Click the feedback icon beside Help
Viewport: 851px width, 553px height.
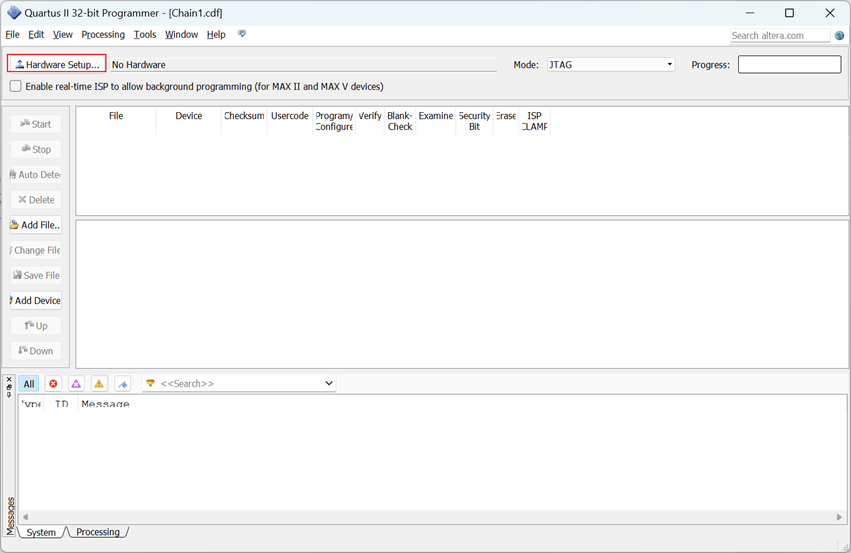(x=242, y=34)
